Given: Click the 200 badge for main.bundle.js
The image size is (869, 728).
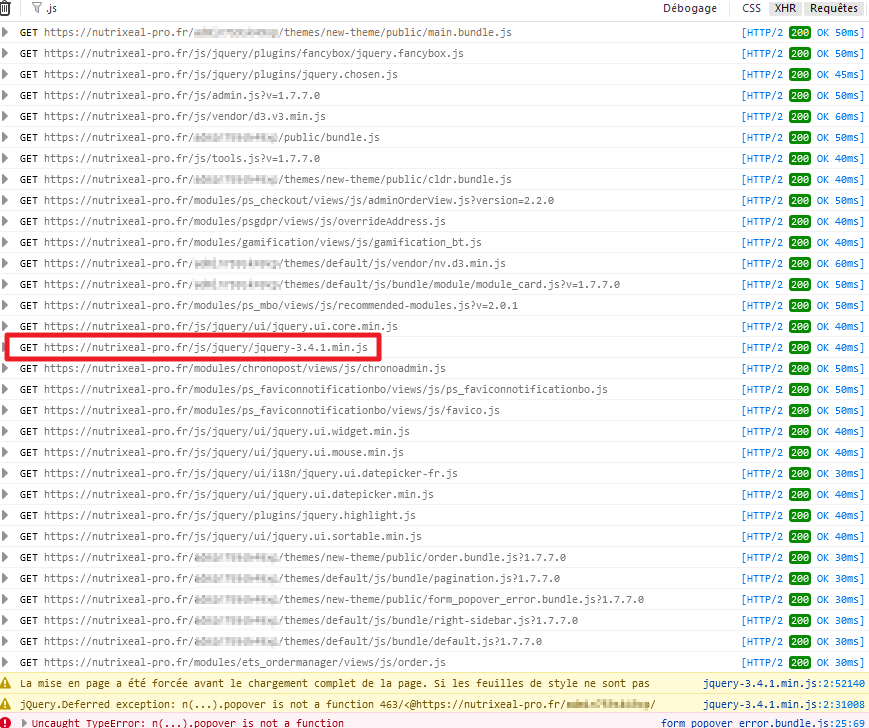Looking at the screenshot, I should [798, 32].
